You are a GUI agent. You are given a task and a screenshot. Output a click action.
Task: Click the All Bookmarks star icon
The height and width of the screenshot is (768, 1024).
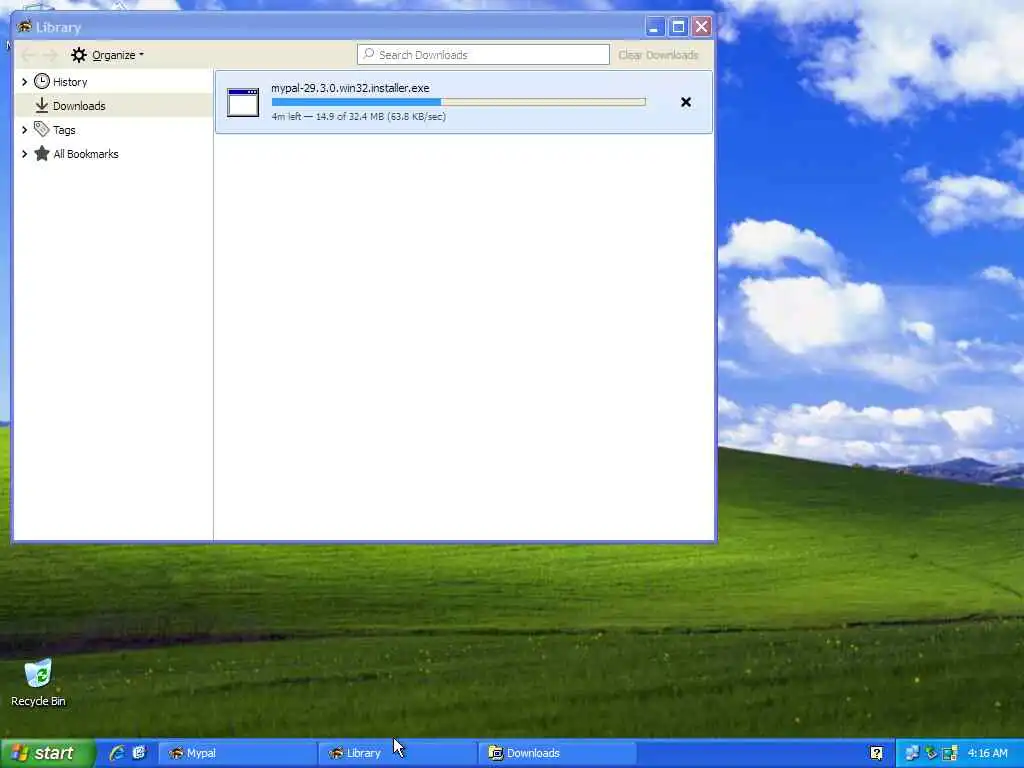pos(42,153)
